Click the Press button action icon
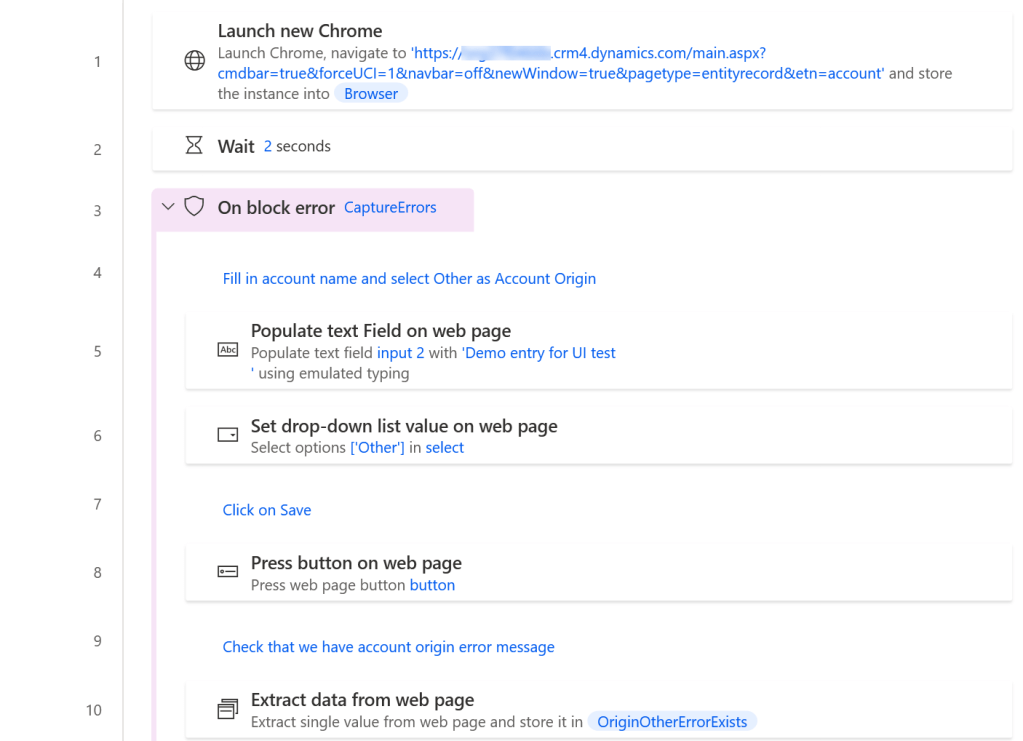Image resolution: width=1023 pixels, height=741 pixels. [228, 572]
